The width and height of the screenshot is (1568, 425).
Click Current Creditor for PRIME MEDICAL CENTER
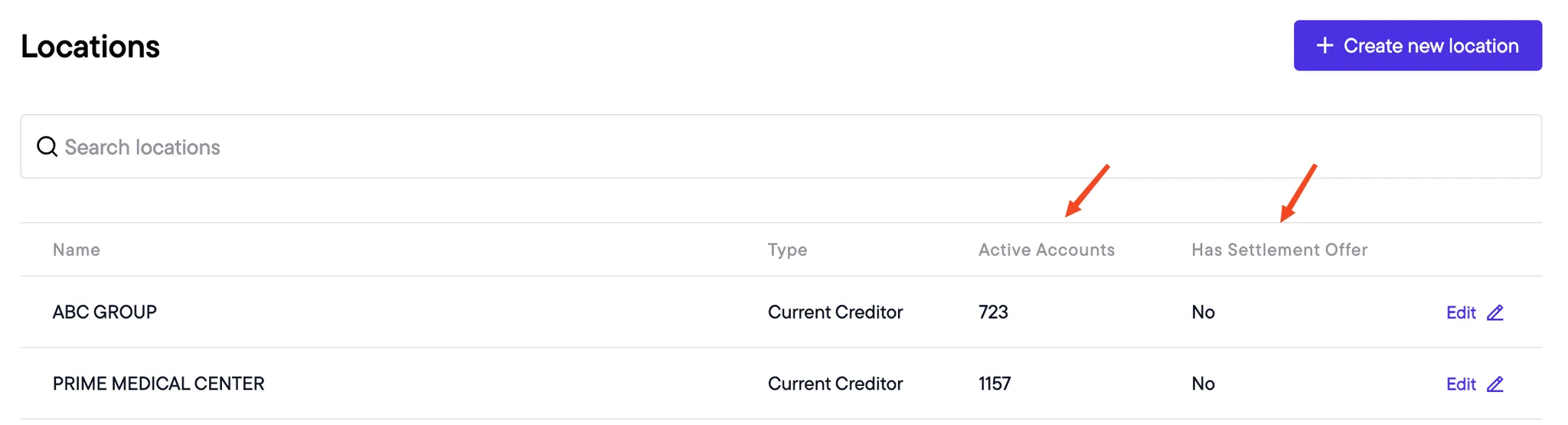tap(835, 383)
